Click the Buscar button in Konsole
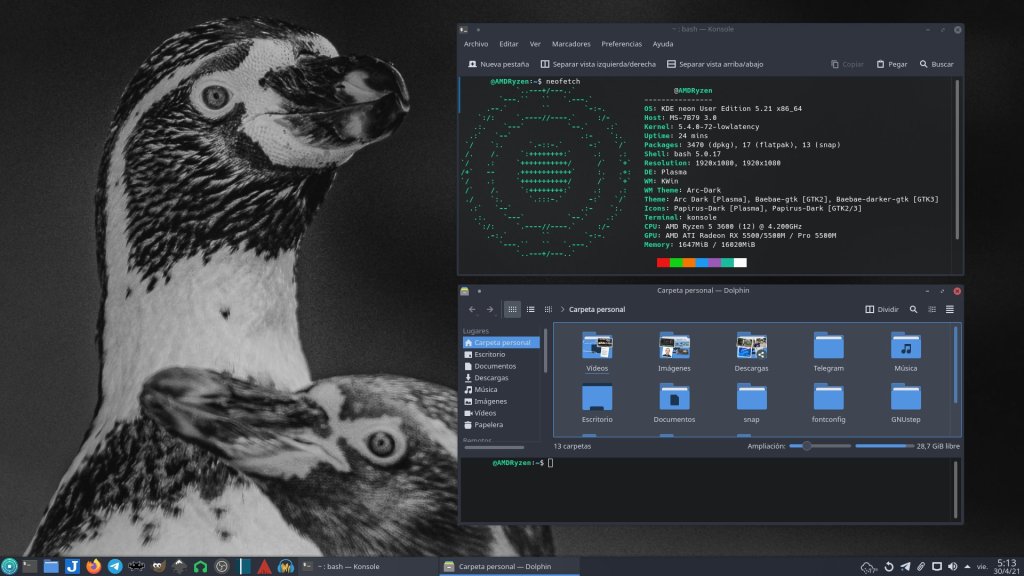The image size is (1024, 576). click(x=935, y=64)
